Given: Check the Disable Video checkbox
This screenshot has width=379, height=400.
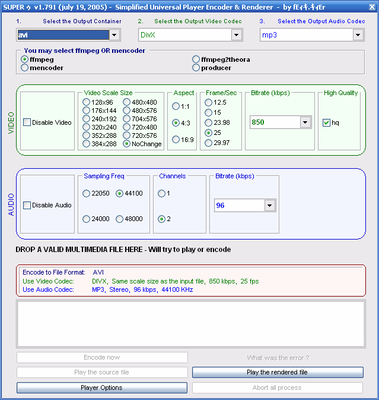Looking at the screenshot, I should click(27, 122).
